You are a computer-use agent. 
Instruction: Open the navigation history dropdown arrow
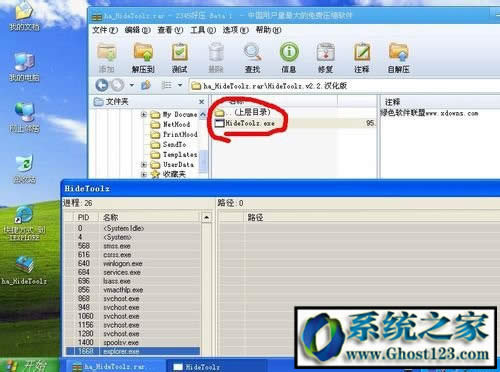click(132, 85)
